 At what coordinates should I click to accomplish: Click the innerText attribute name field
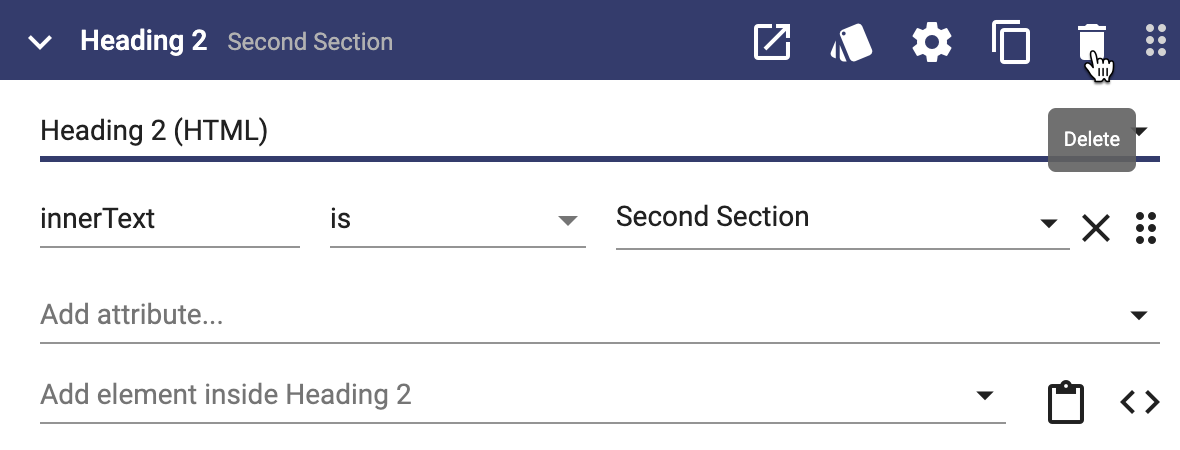[x=169, y=220]
